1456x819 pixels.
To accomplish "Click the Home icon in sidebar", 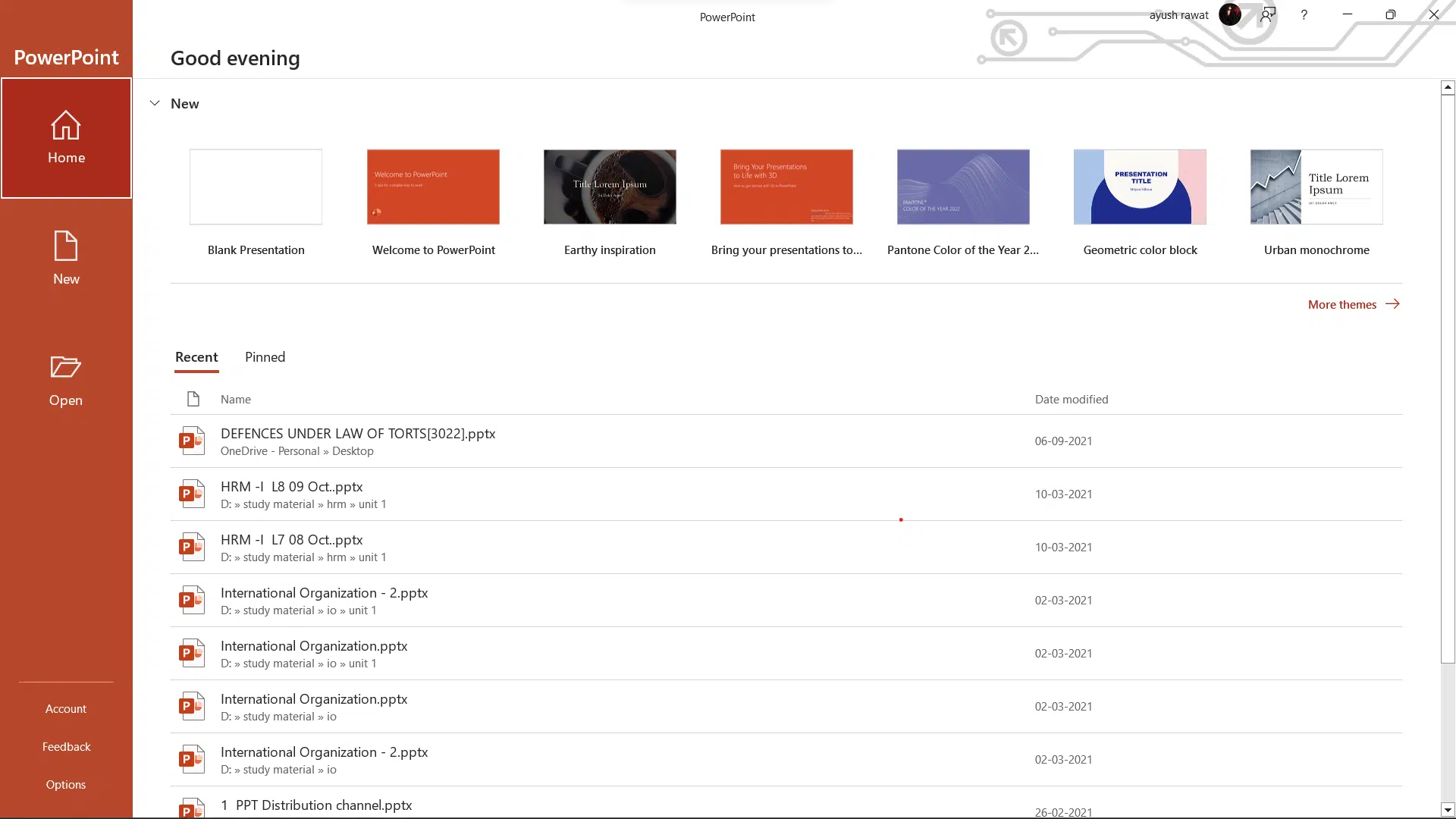I will coord(66,126).
